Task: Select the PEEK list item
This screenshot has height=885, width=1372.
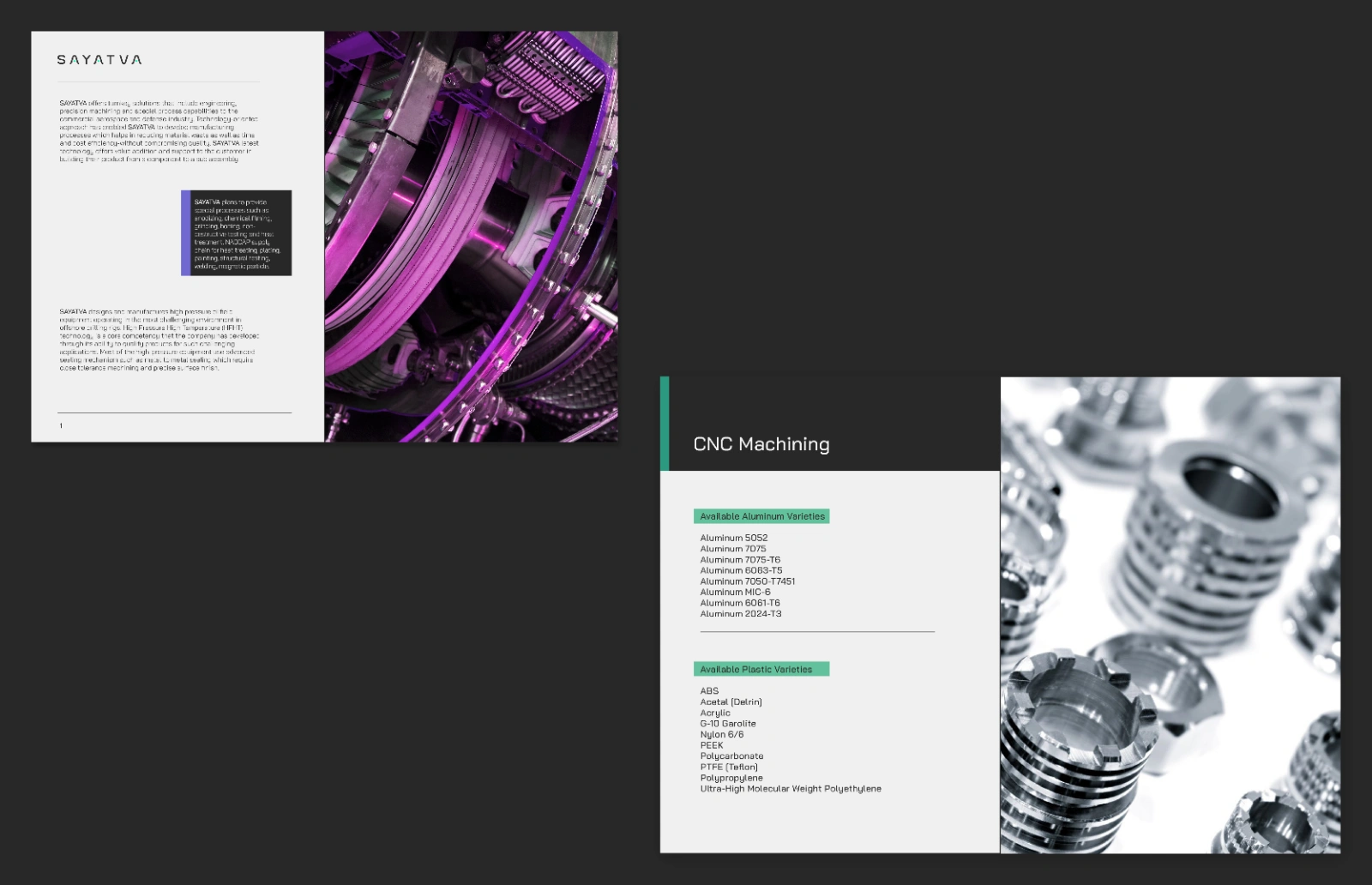Action: click(712, 745)
